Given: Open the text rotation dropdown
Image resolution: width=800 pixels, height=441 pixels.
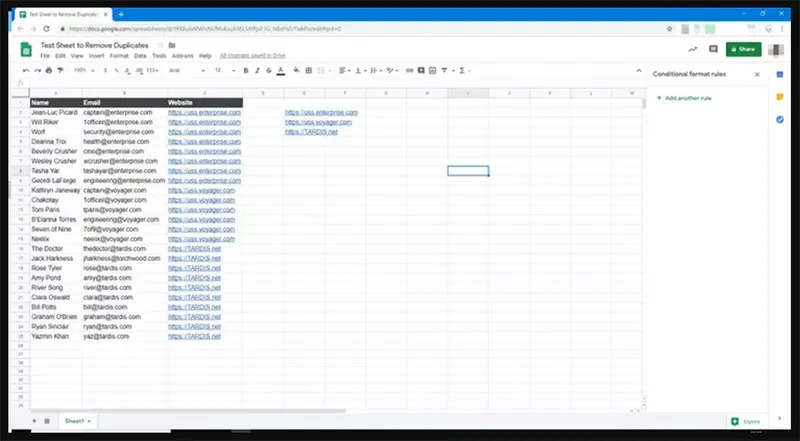Looking at the screenshot, I should 392,70.
